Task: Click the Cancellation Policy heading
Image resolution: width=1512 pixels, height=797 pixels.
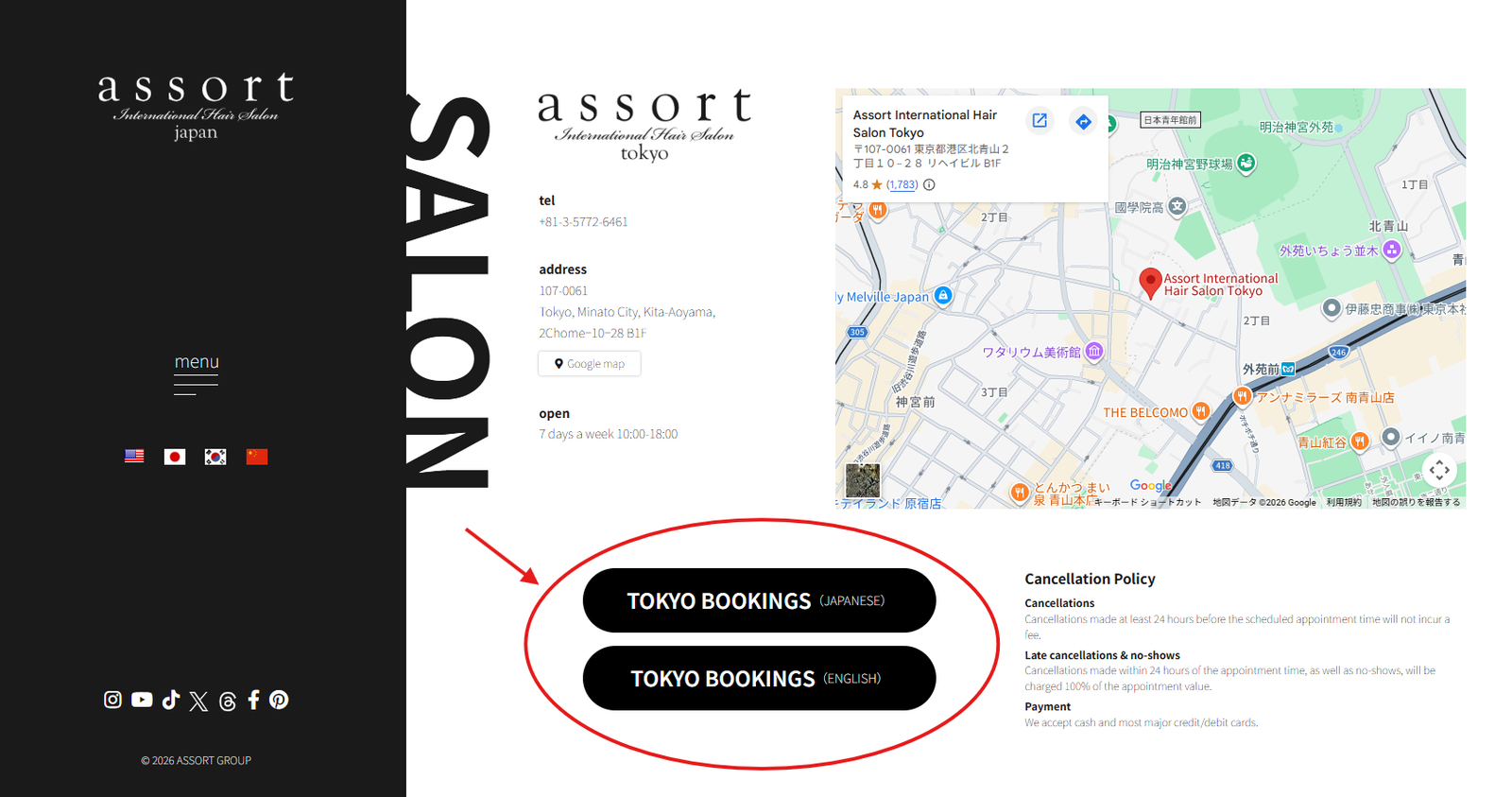Action: (x=1090, y=579)
